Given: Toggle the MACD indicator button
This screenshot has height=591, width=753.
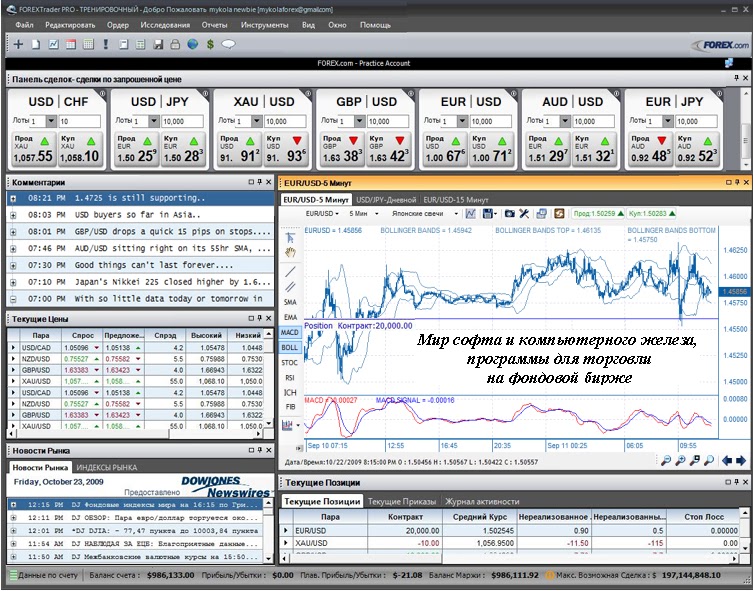Looking at the screenshot, I should coord(290,332).
